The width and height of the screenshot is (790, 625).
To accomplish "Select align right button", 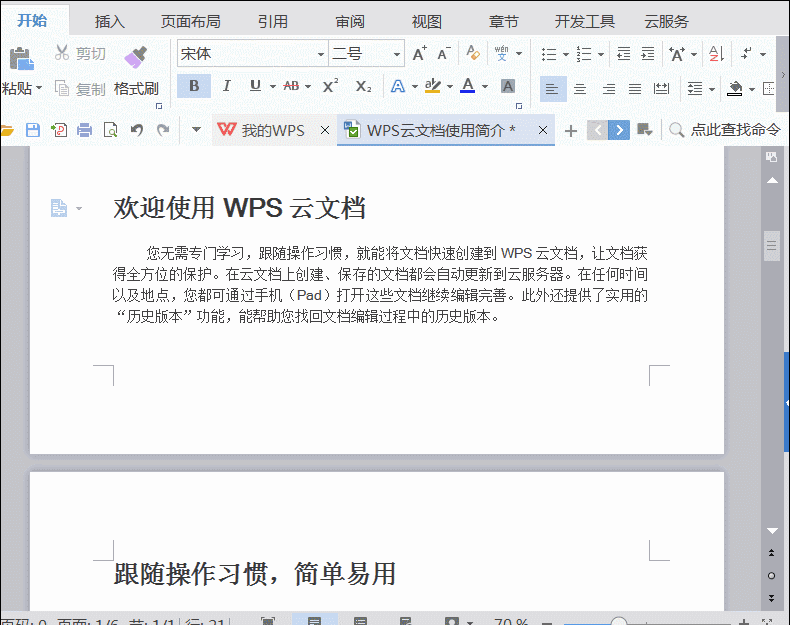I will (x=609, y=89).
